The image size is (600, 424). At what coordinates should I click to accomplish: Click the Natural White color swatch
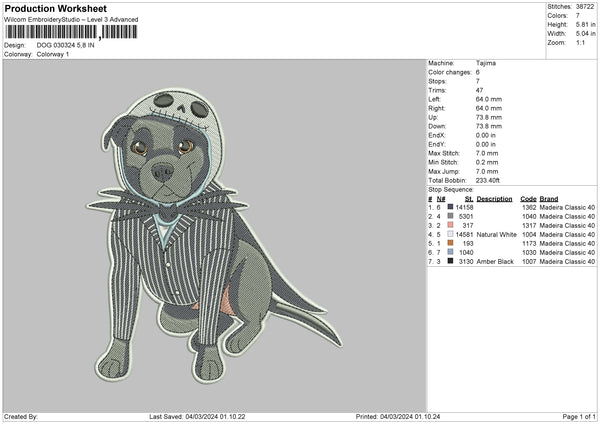point(450,234)
